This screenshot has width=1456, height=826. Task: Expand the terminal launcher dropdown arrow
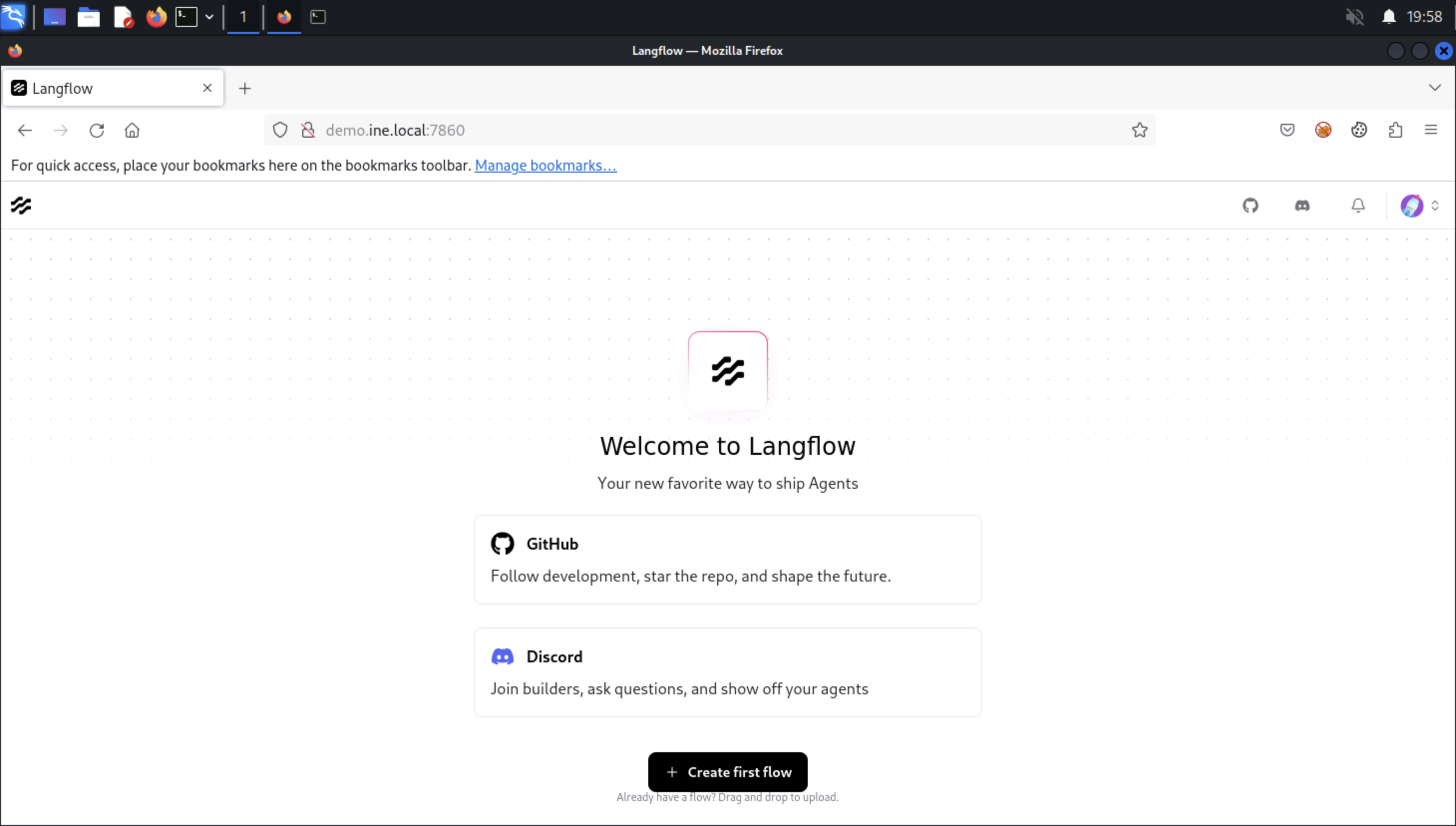(209, 17)
